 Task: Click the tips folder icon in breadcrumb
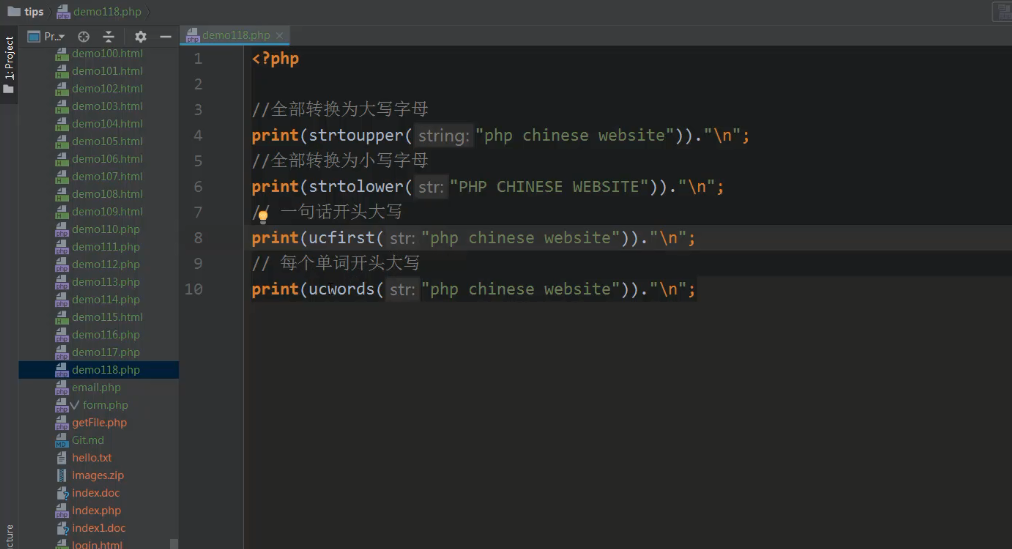pyautogui.click(x=13, y=11)
